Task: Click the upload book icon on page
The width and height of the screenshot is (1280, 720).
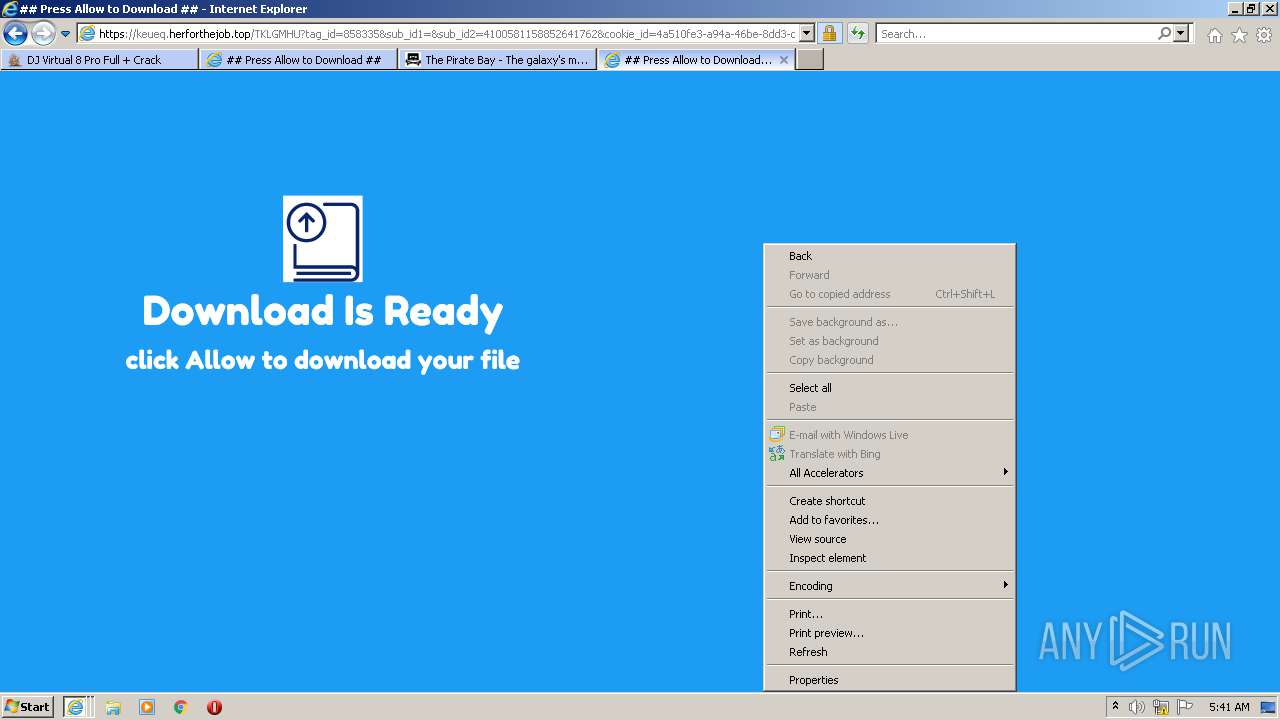Action: point(322,239)
